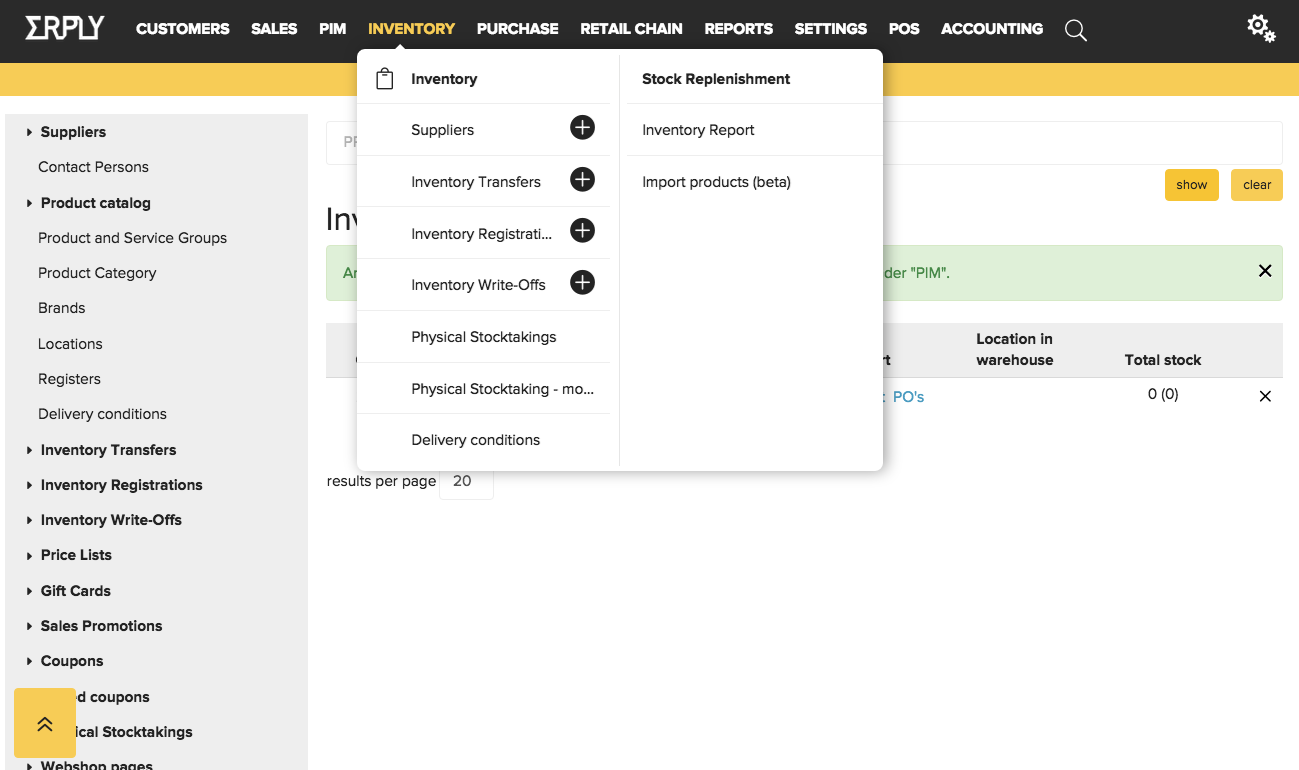The image size is (1299, 770).
Task: Select Suppliers in Inventory dropdown
Action: pyautogui.click(x=442, y=130)
